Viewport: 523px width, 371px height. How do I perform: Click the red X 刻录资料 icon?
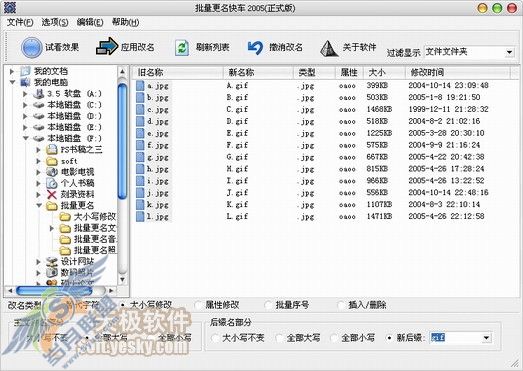(x=52, y=195)
